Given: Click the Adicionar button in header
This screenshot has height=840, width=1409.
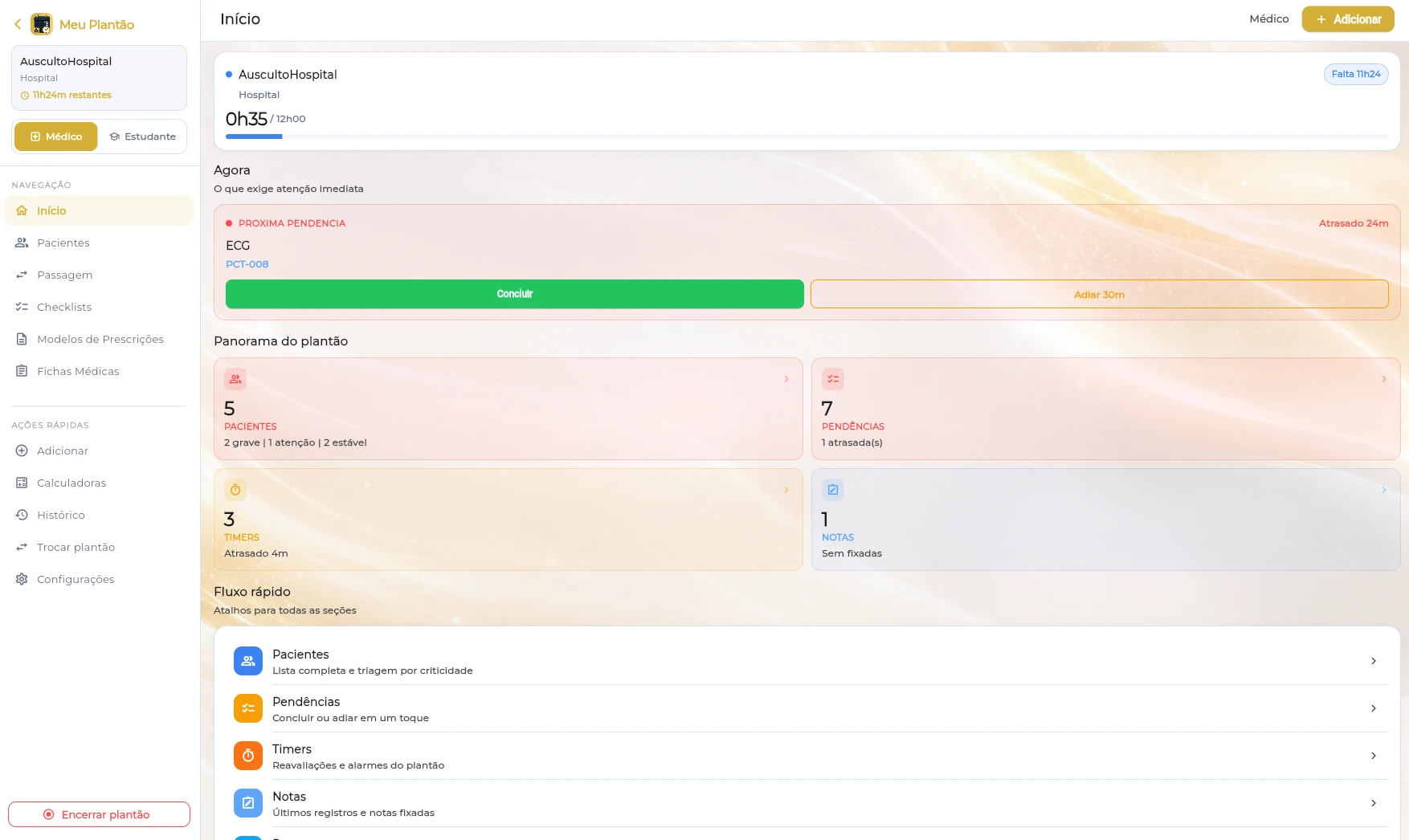Looking at the screenshot, I should point(1348,19).
